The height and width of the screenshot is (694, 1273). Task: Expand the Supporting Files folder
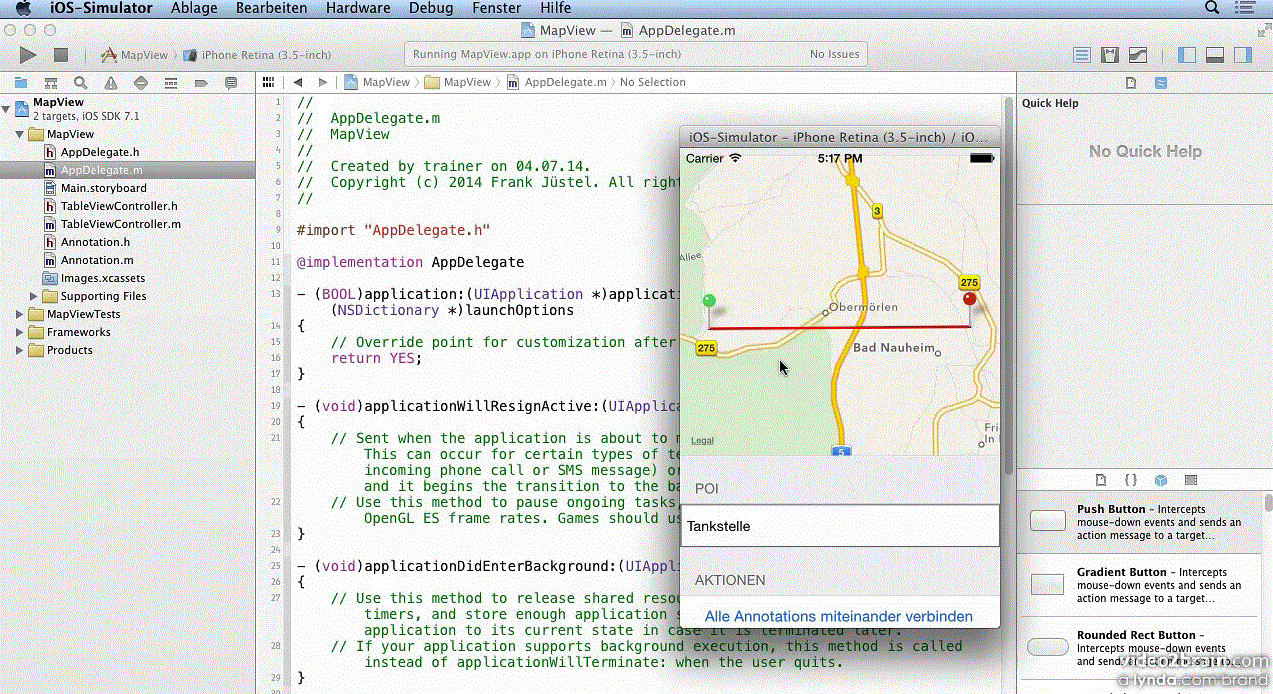pyautogui.click(x=34, y=296)
